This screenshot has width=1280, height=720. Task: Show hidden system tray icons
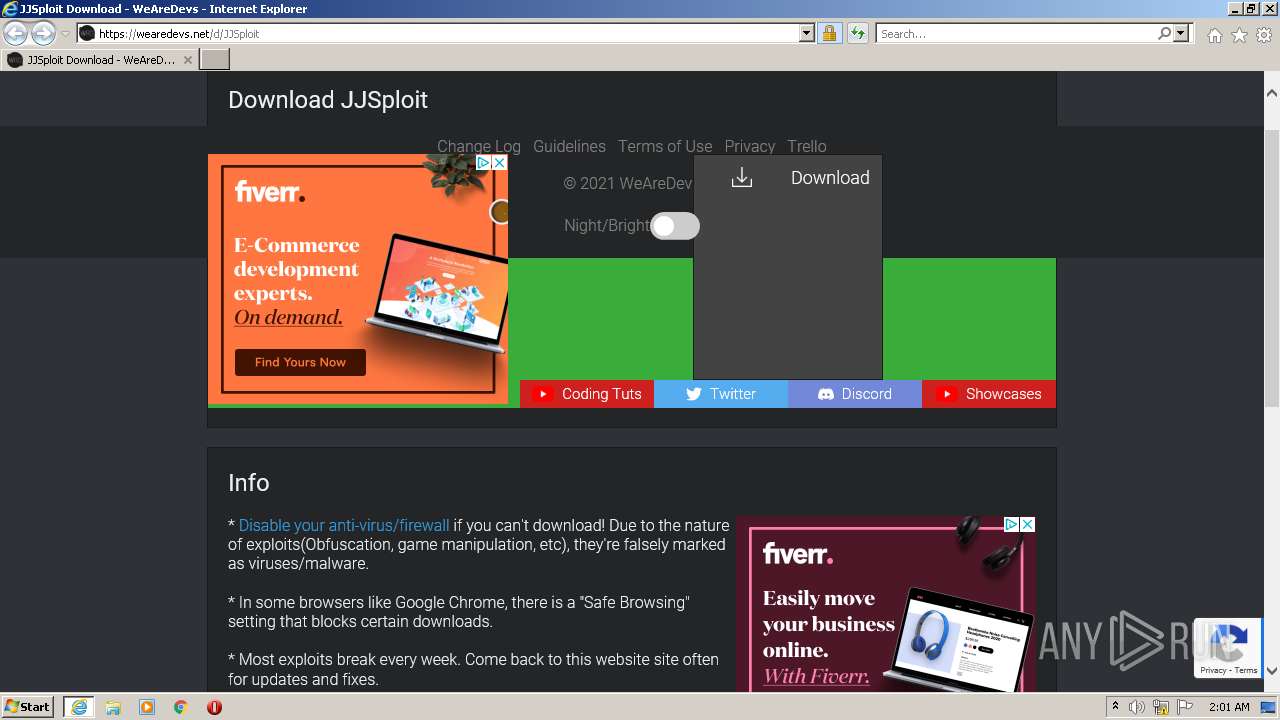coord(1115,707)
